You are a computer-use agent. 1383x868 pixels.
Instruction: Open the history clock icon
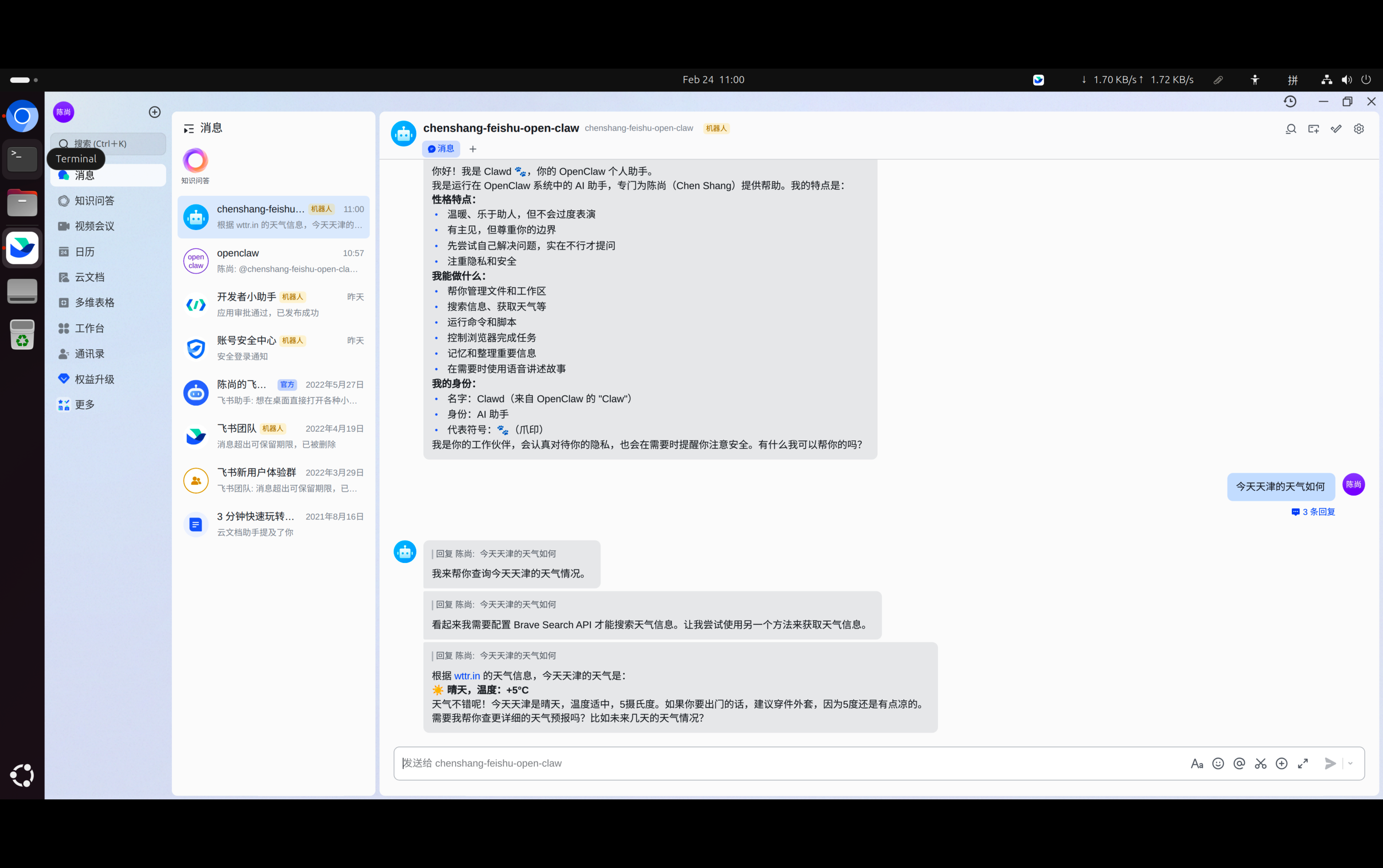(x=1290, y=102)
